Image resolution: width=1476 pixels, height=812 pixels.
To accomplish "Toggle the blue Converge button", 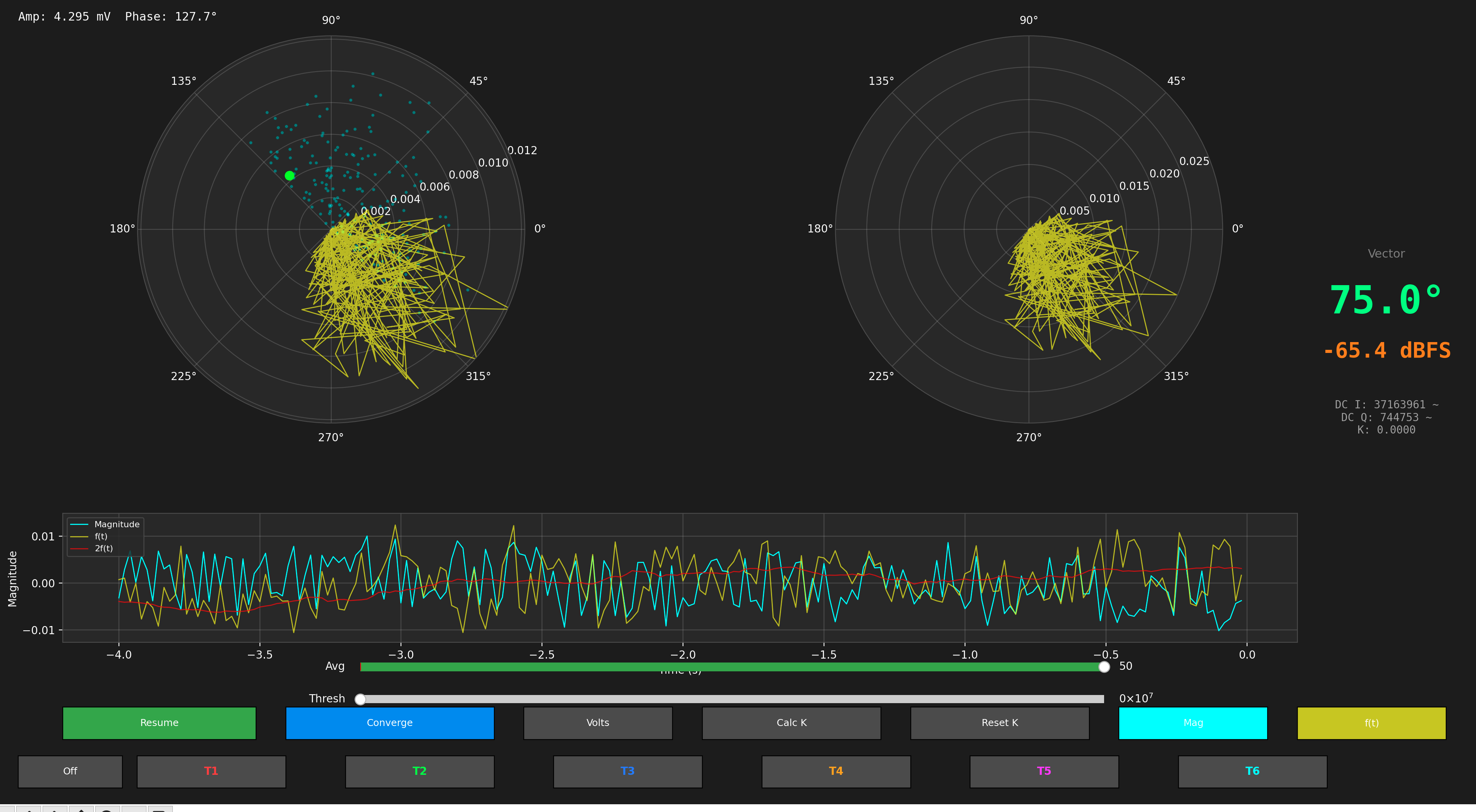I will [x=390, y=723].
